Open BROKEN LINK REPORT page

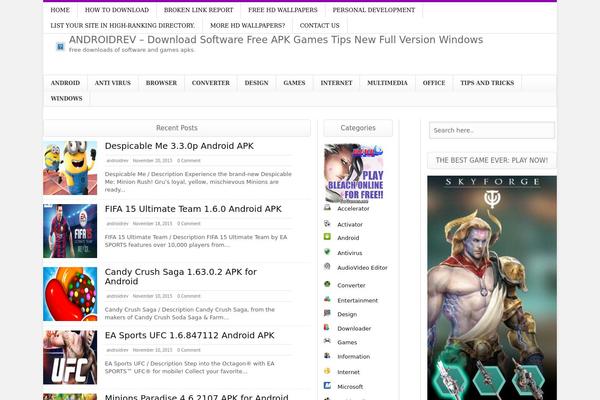198,10
